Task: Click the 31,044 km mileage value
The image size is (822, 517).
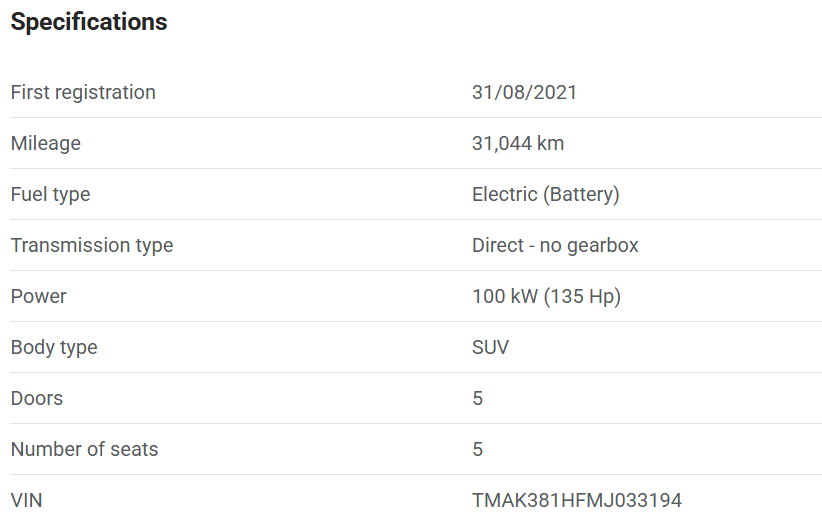Action: coord(518,143)
